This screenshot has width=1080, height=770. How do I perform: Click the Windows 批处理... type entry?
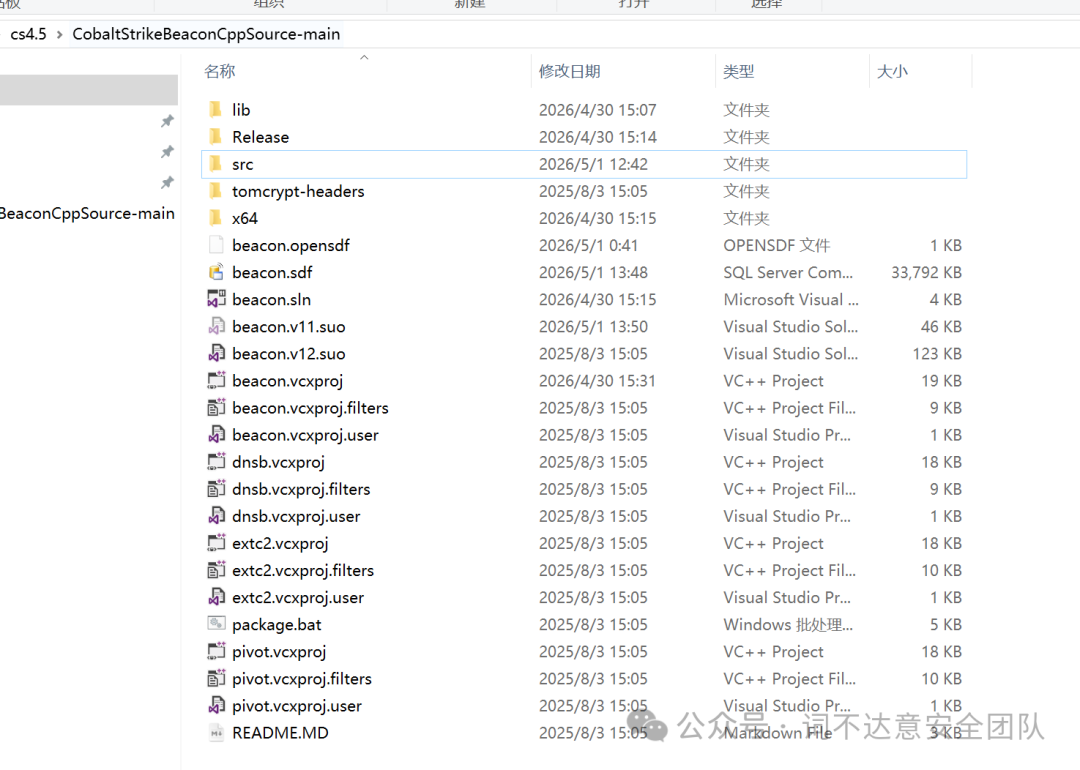788,625
